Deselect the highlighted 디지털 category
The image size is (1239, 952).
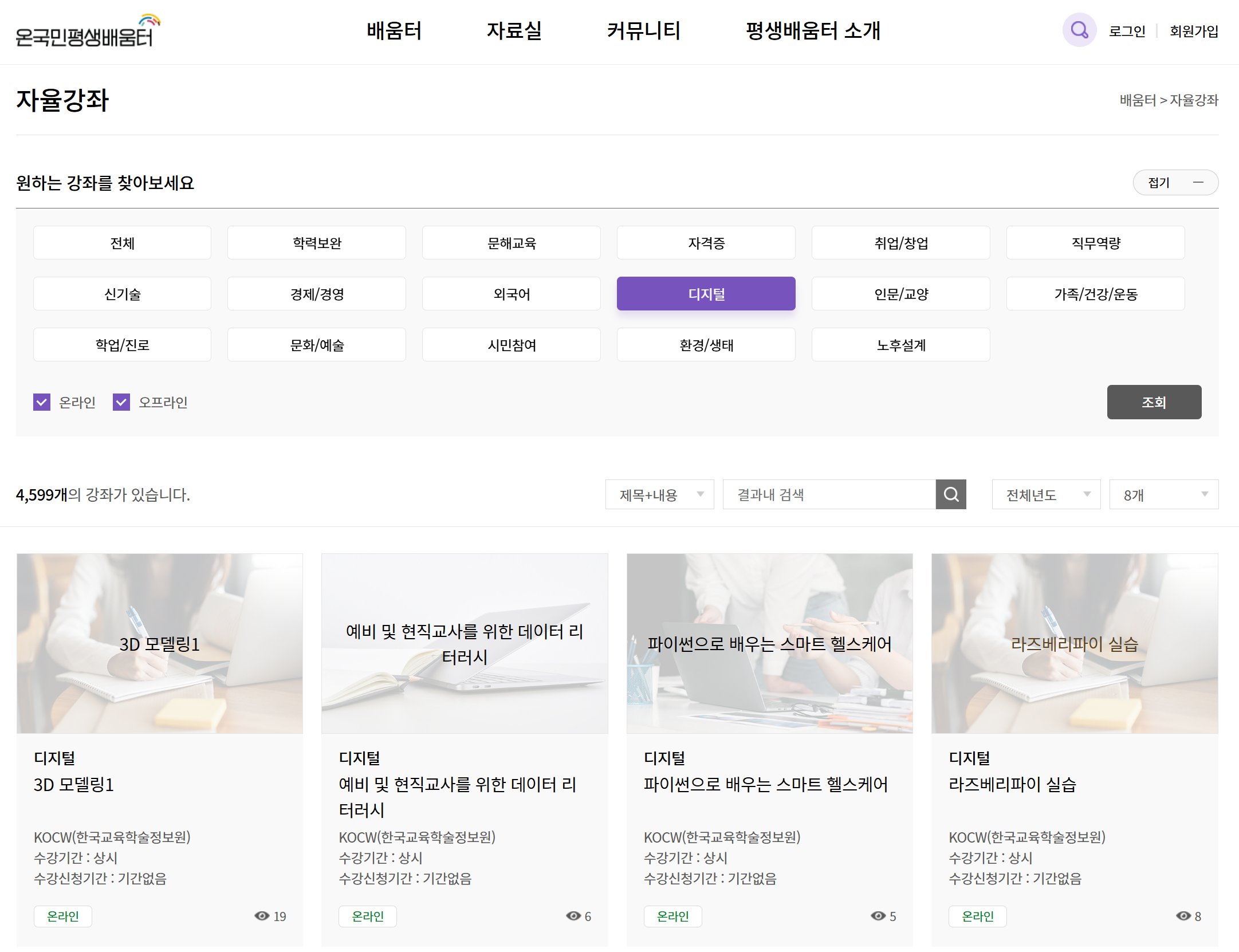coord(706,293)
